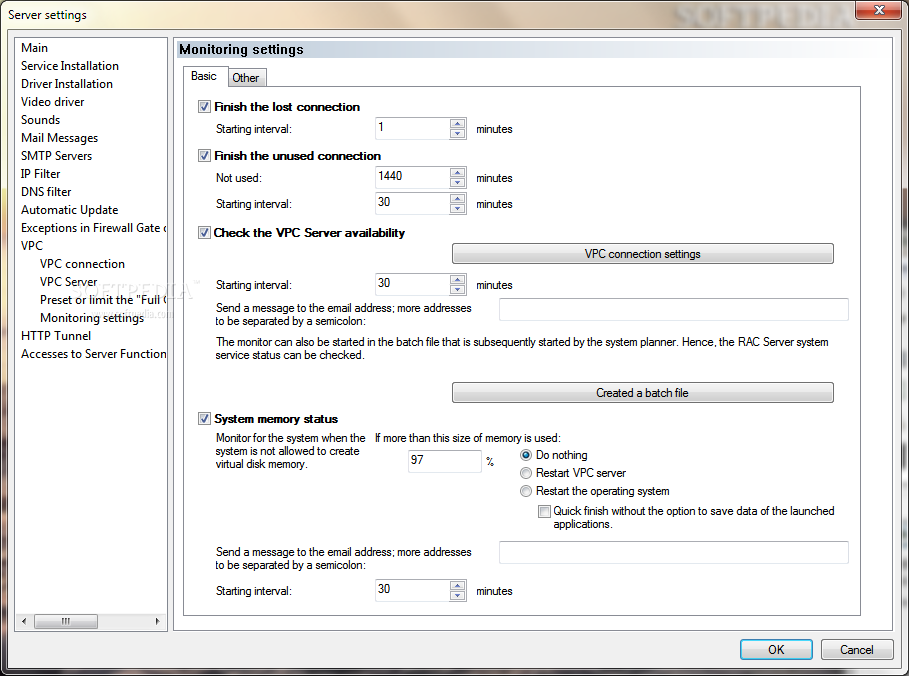909x676 pixels.
Task: Open VPC connection settings in tree
Action: pos(82,264)
